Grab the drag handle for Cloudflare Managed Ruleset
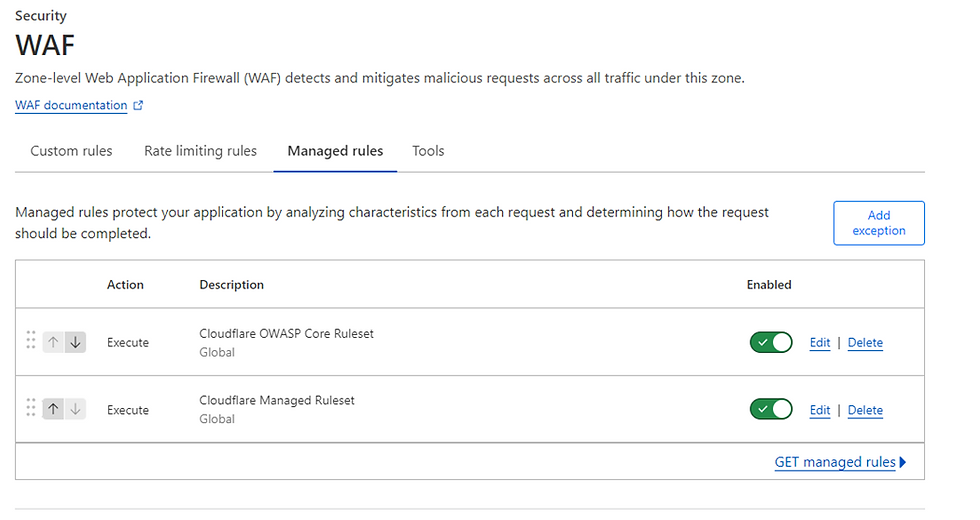 coord(31,409)
